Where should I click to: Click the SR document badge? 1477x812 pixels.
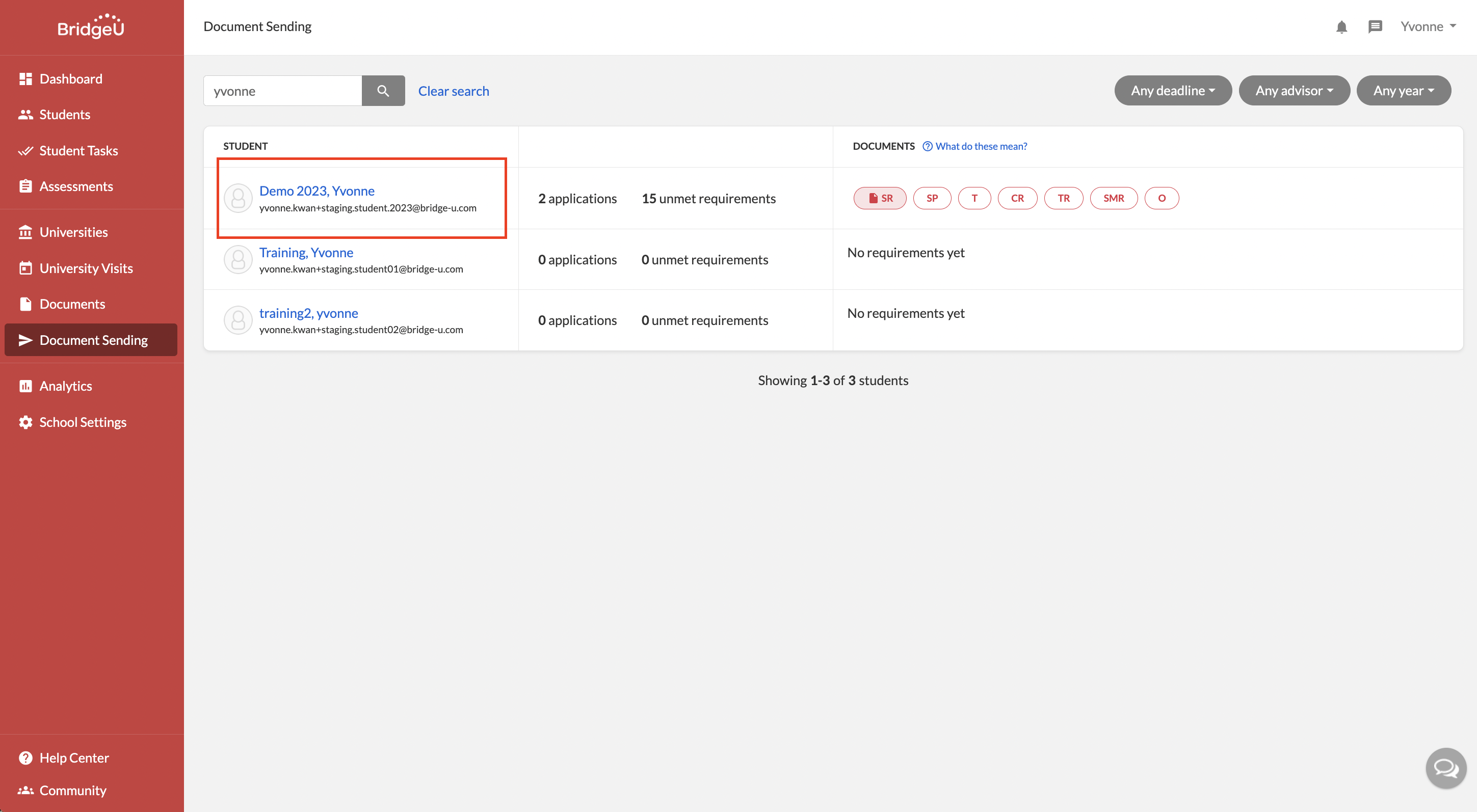tap(880, 198)
